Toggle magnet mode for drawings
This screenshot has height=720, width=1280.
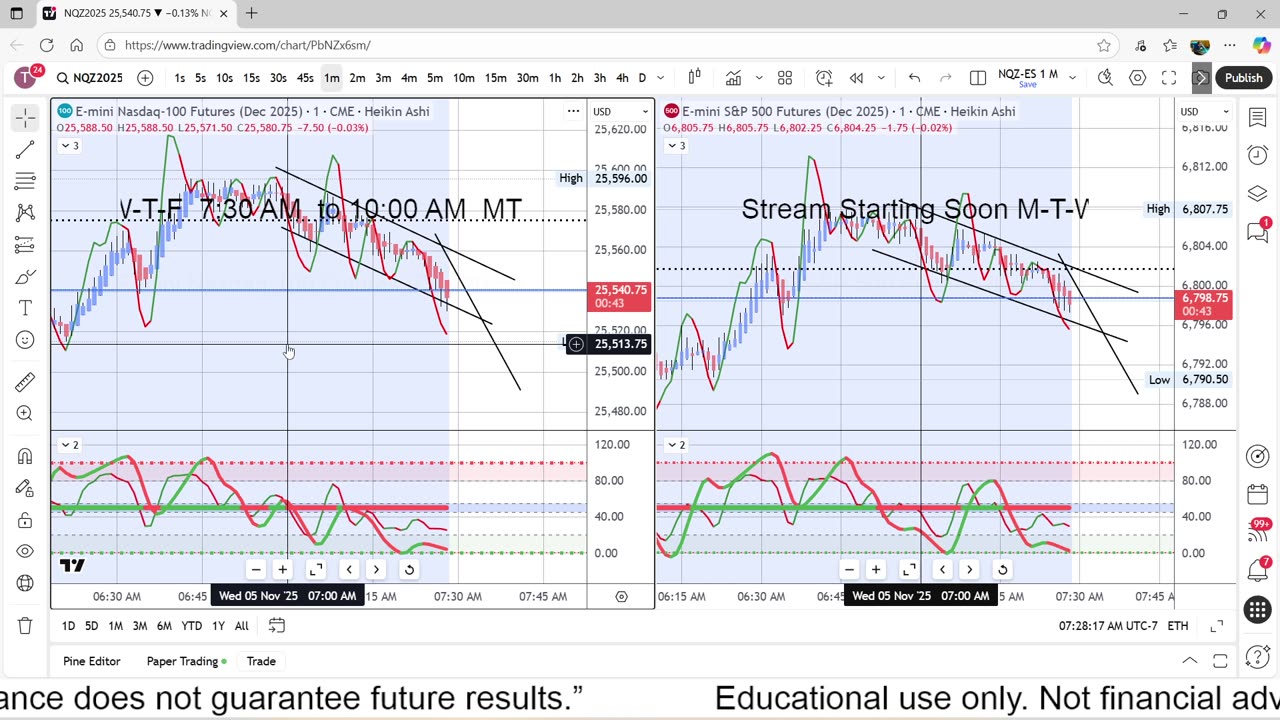coord(25,456)
